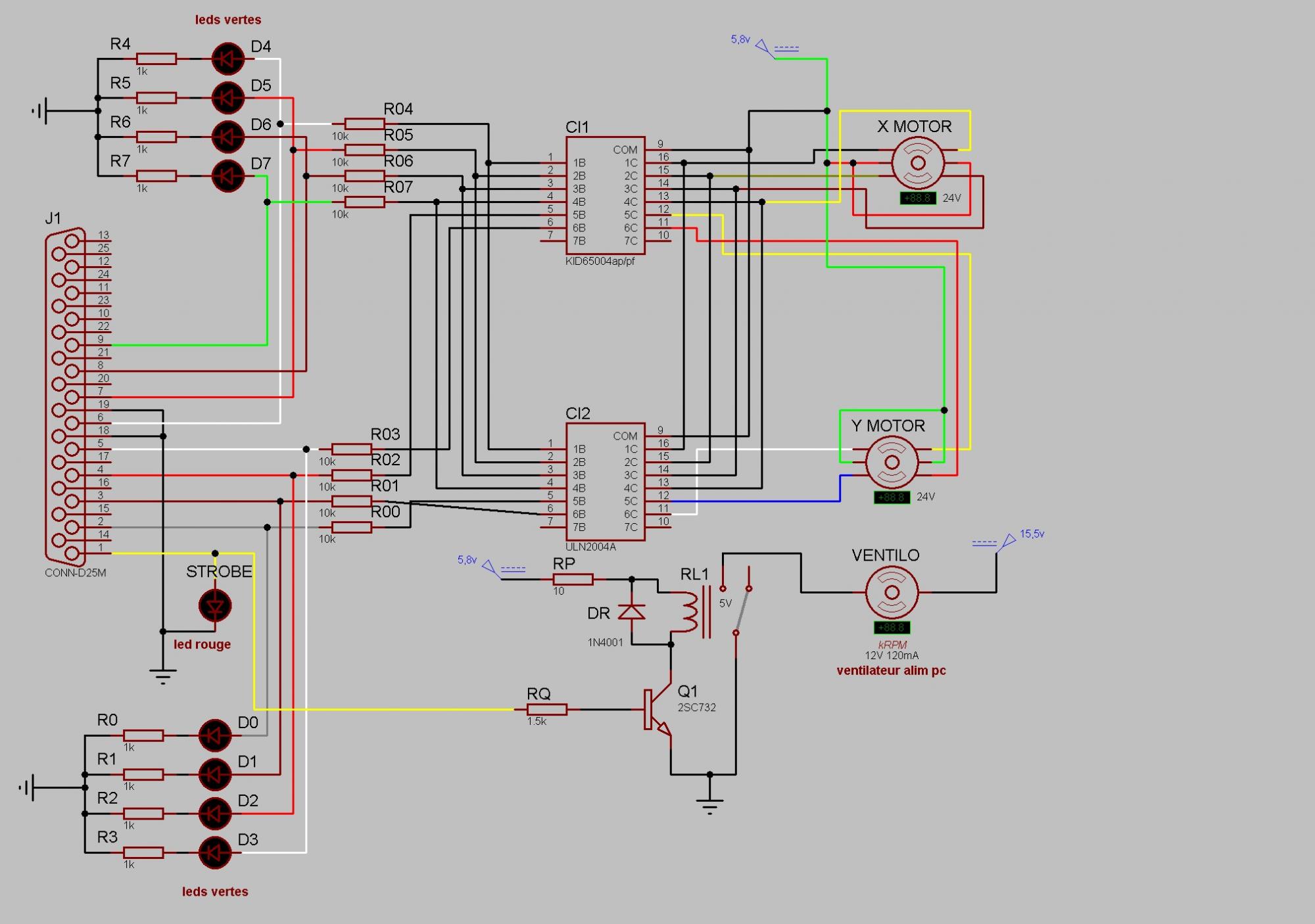
Task: Select the Q1 2SC732 transistor symbol
Action: pos(657,710)
